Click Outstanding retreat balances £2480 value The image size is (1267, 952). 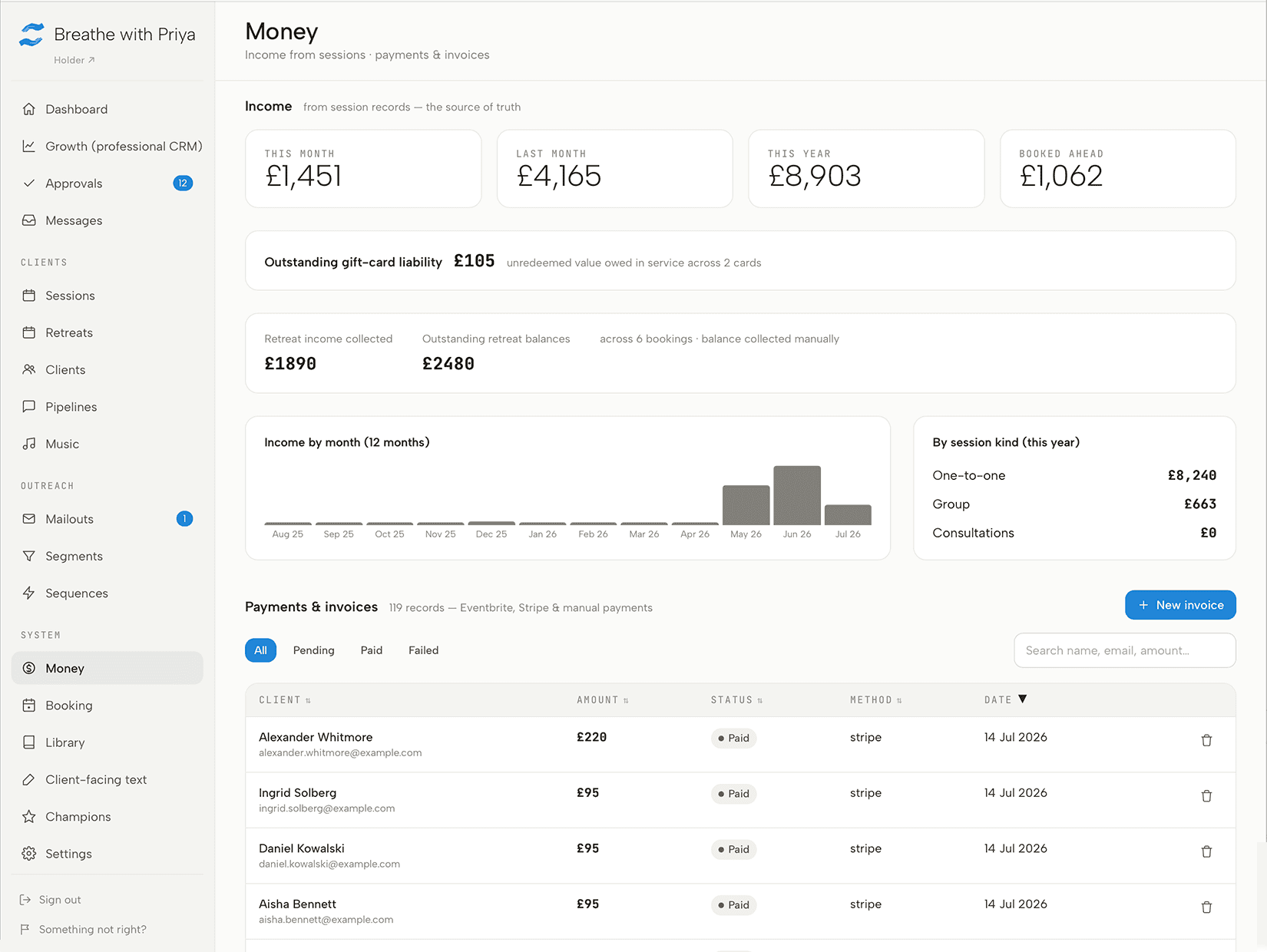pos(448,364)
